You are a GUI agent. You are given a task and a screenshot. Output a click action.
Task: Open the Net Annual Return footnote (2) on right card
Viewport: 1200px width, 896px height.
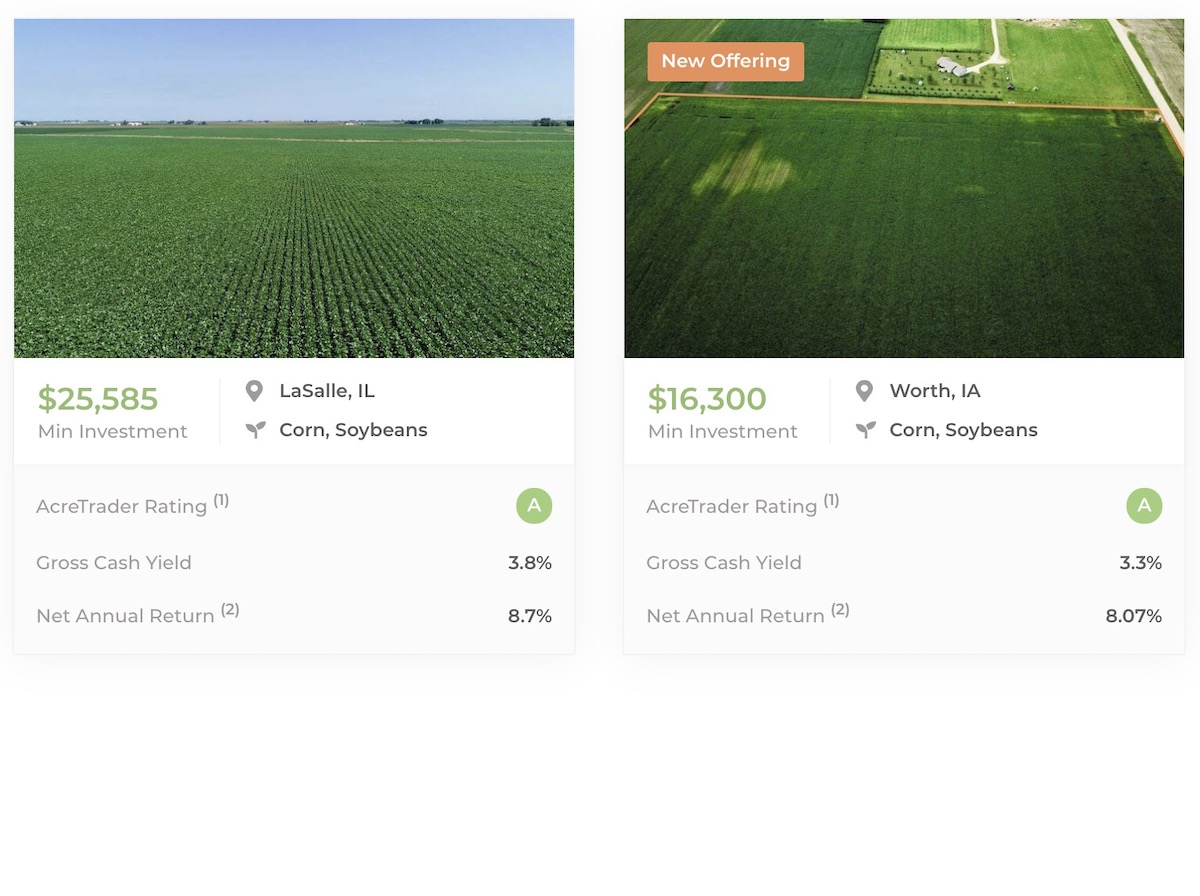841,609
